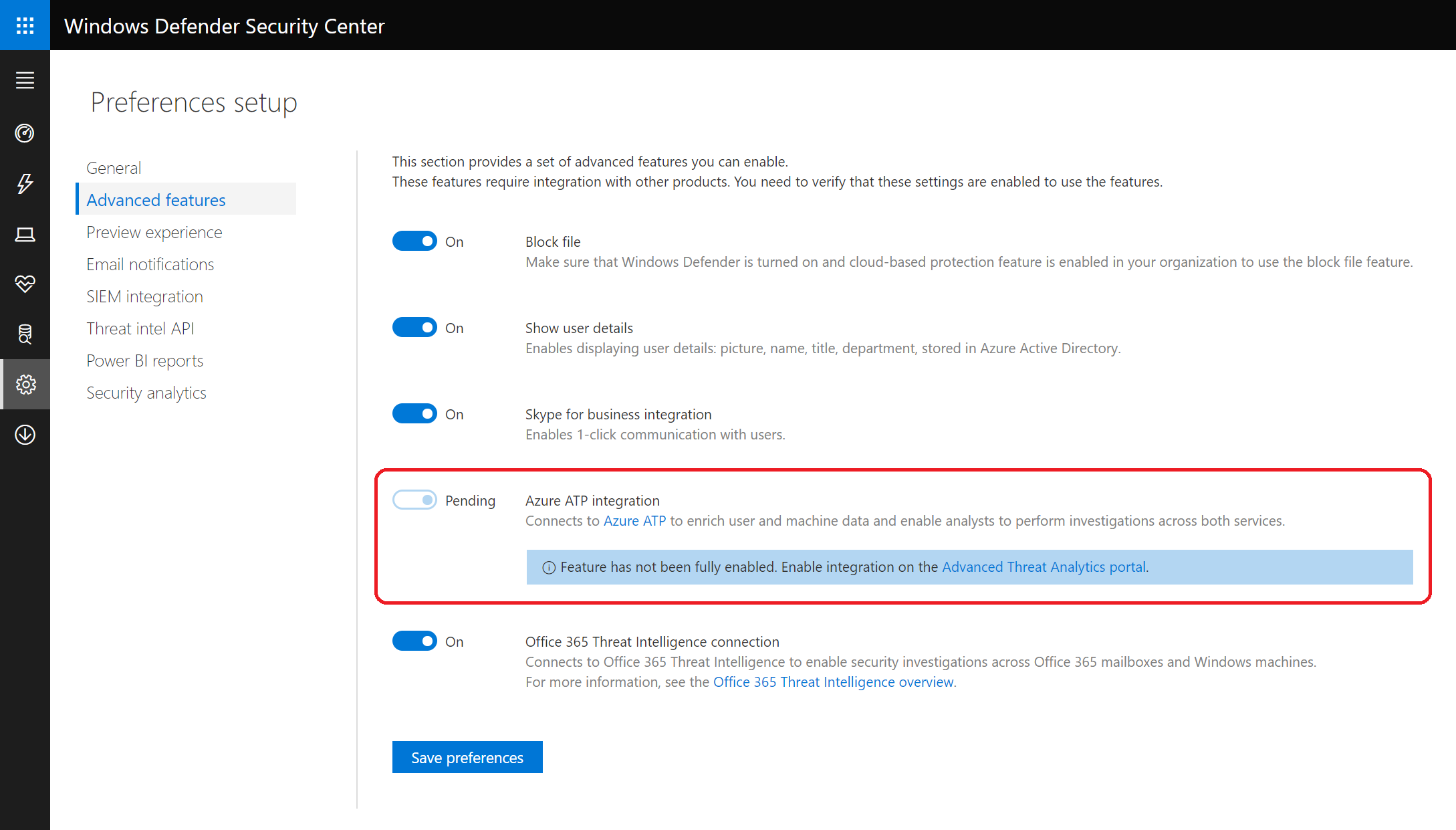The image size is (1456, 830).
Task: Open the advanced hunting database icon
Action: coord(25,334)
